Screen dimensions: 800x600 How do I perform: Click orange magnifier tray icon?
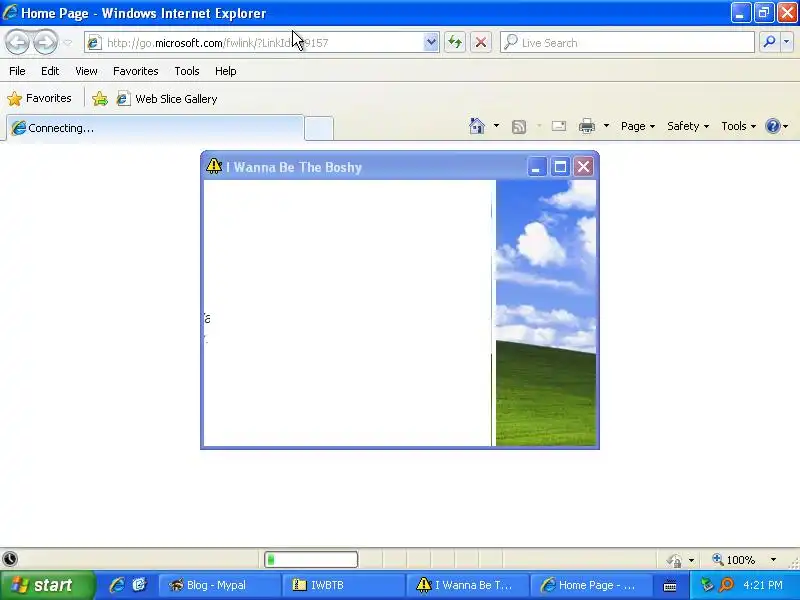(726, 585)
